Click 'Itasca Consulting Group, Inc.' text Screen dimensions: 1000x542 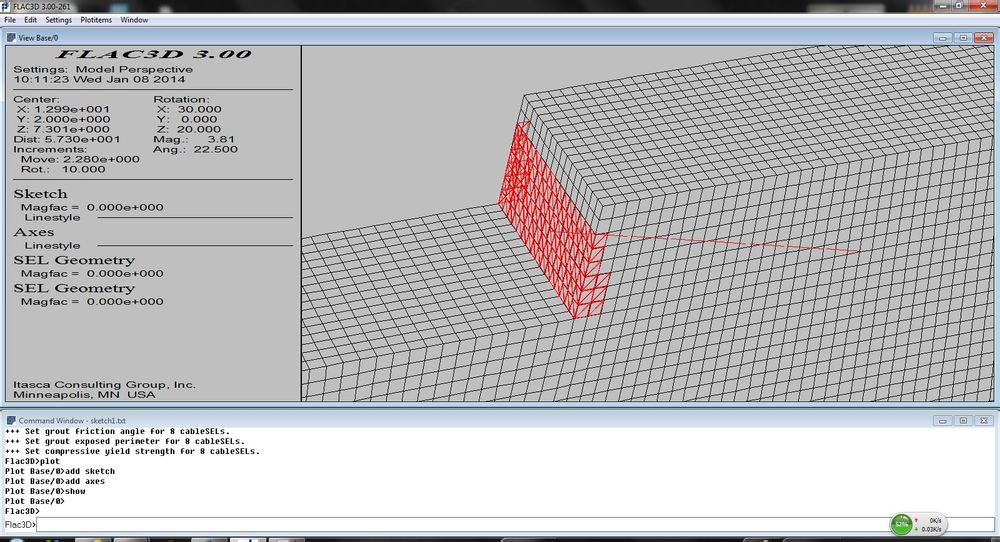[104, 385]
